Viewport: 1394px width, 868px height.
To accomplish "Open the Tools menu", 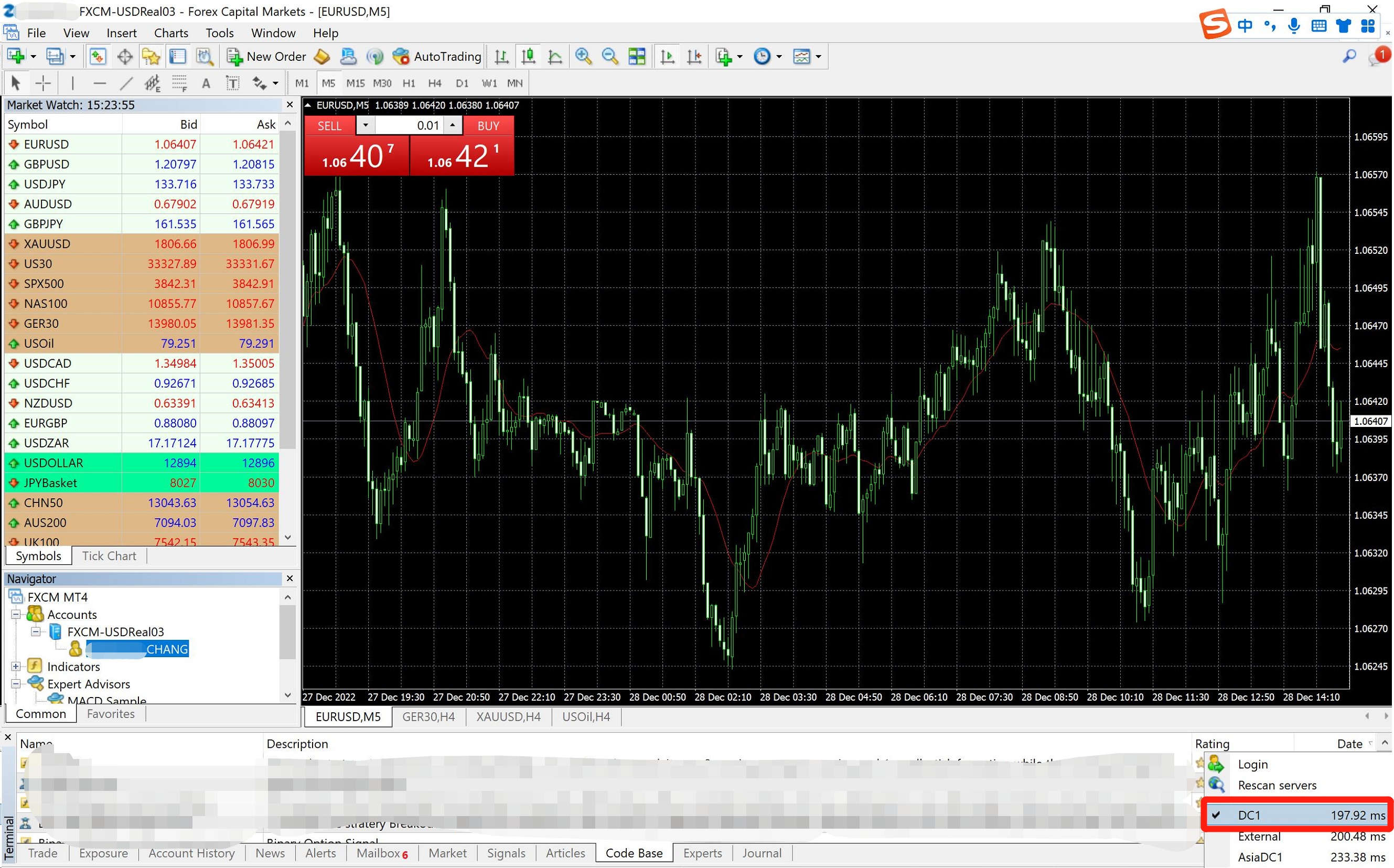I will pyautogui.click(x=220, y=33).
